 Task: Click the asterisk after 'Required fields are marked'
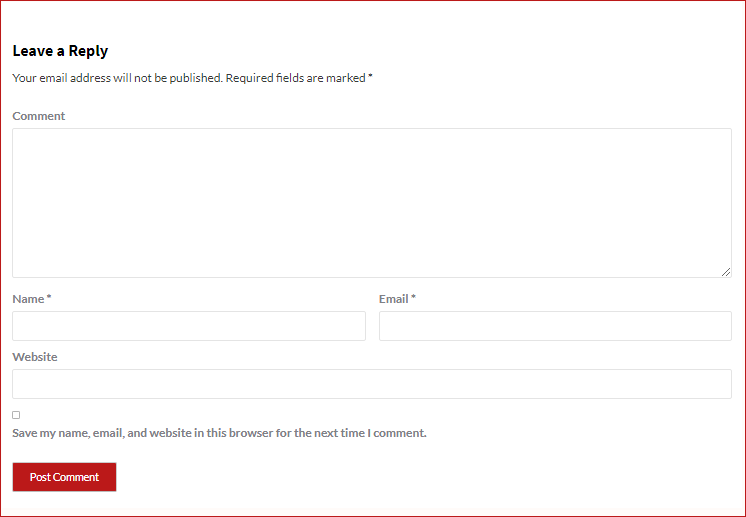click(x=370, y=77)
